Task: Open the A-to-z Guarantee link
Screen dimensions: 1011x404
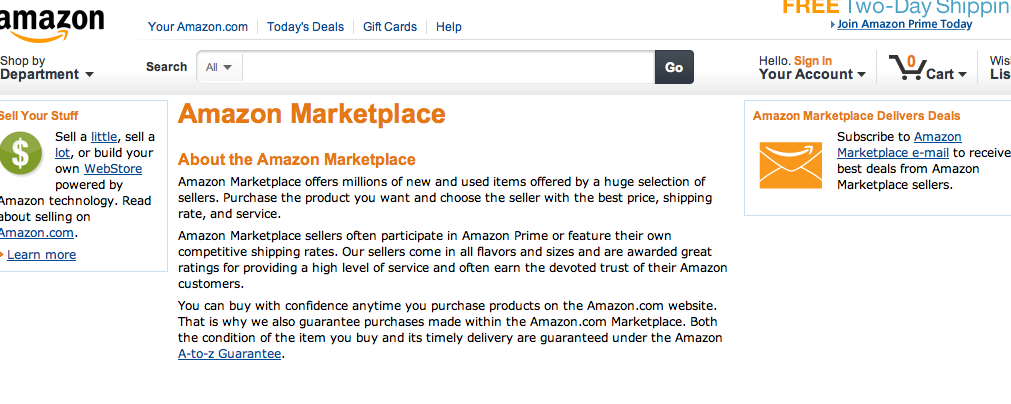Action: (229, 354)
